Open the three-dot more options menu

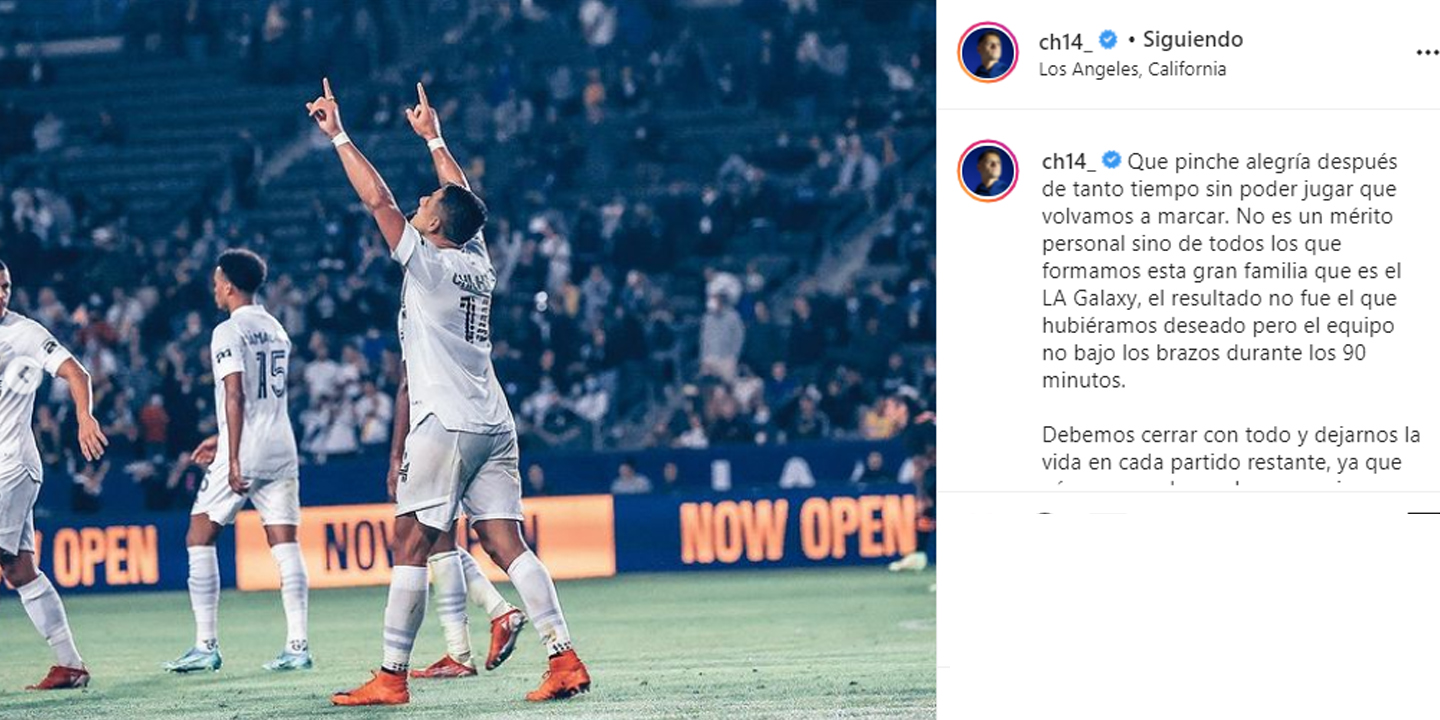pyautogui.click(x=1427, y=52)
